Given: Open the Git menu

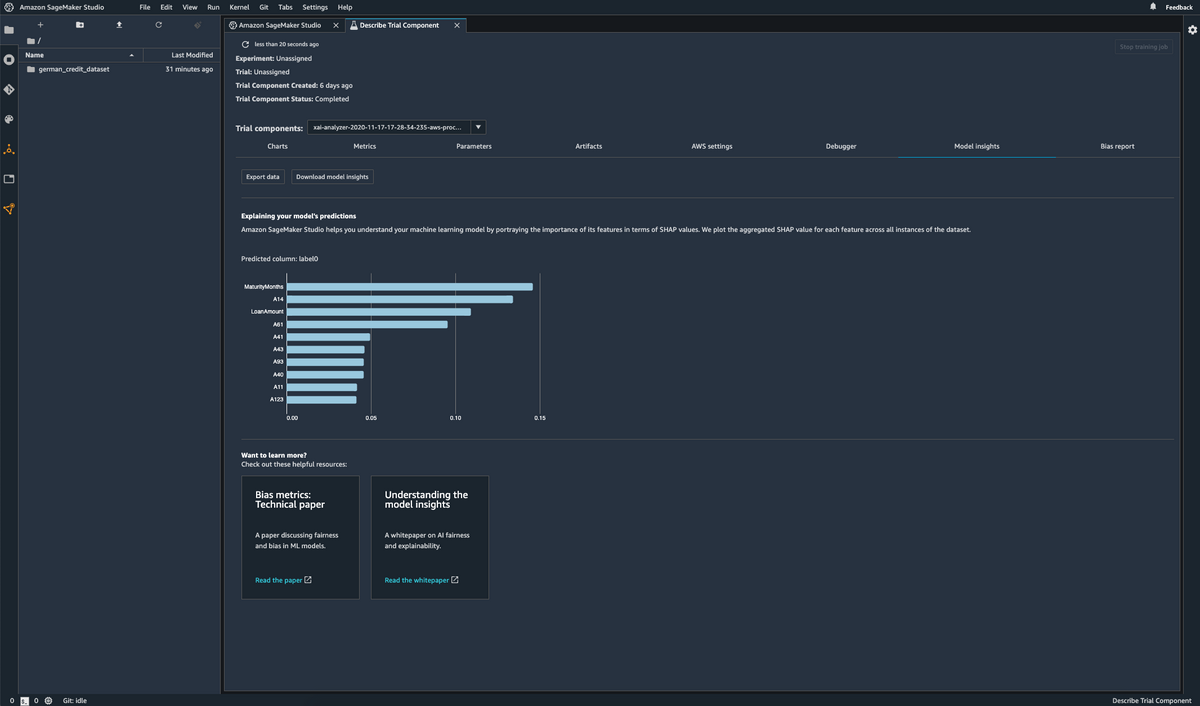Looking at the screenshot, I should tap(264, 7).
